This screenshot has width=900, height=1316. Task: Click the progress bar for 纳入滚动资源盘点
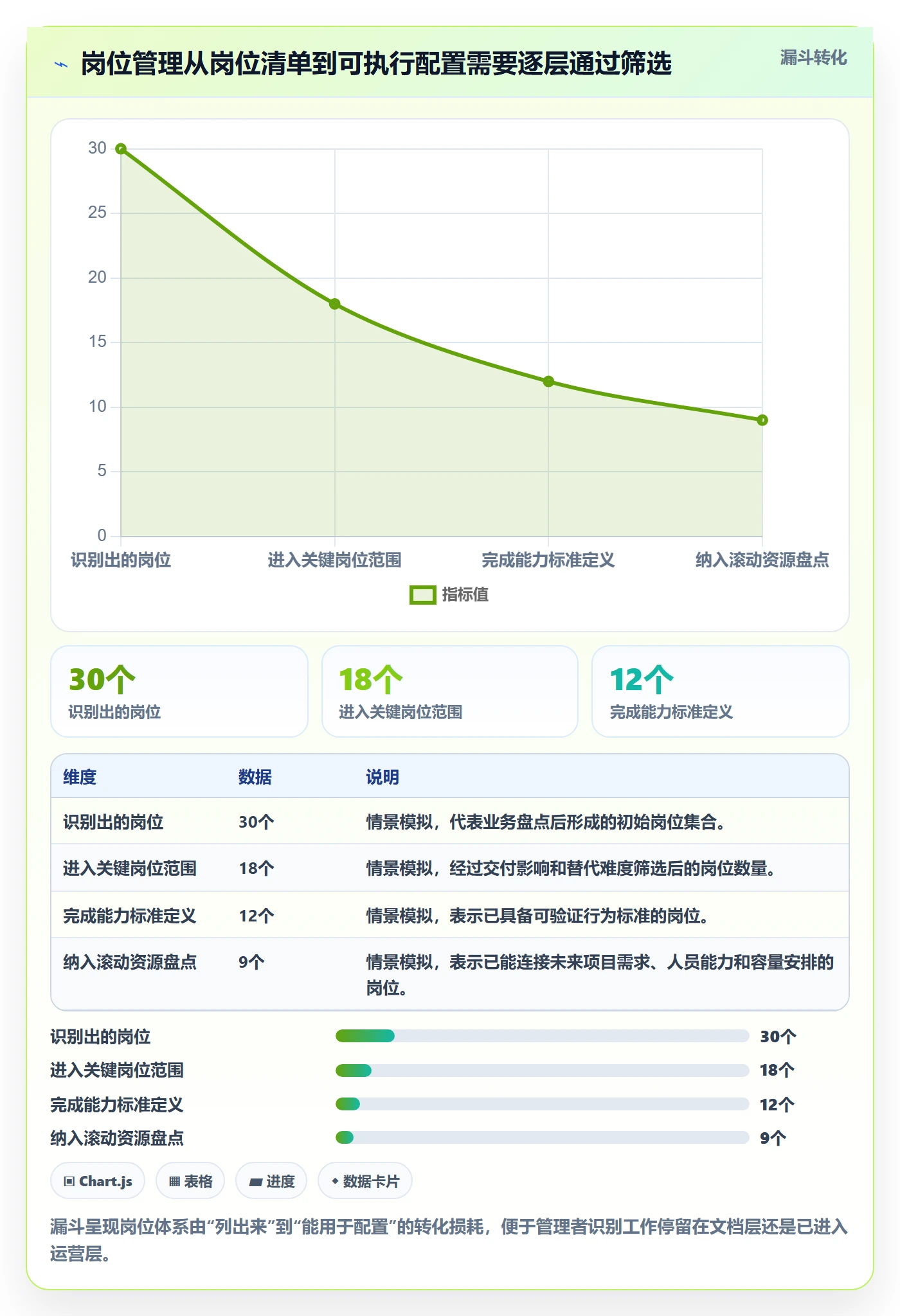(x=543, y=1137)
